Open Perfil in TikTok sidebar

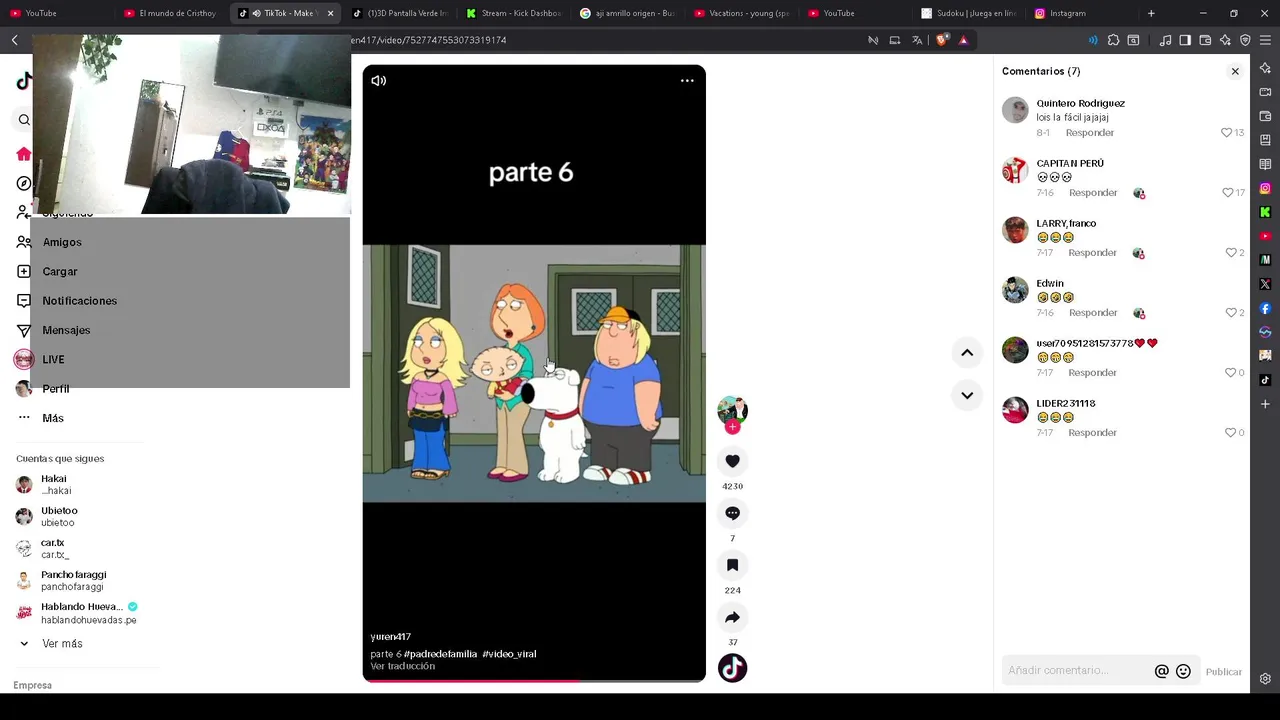coord(55,389)
